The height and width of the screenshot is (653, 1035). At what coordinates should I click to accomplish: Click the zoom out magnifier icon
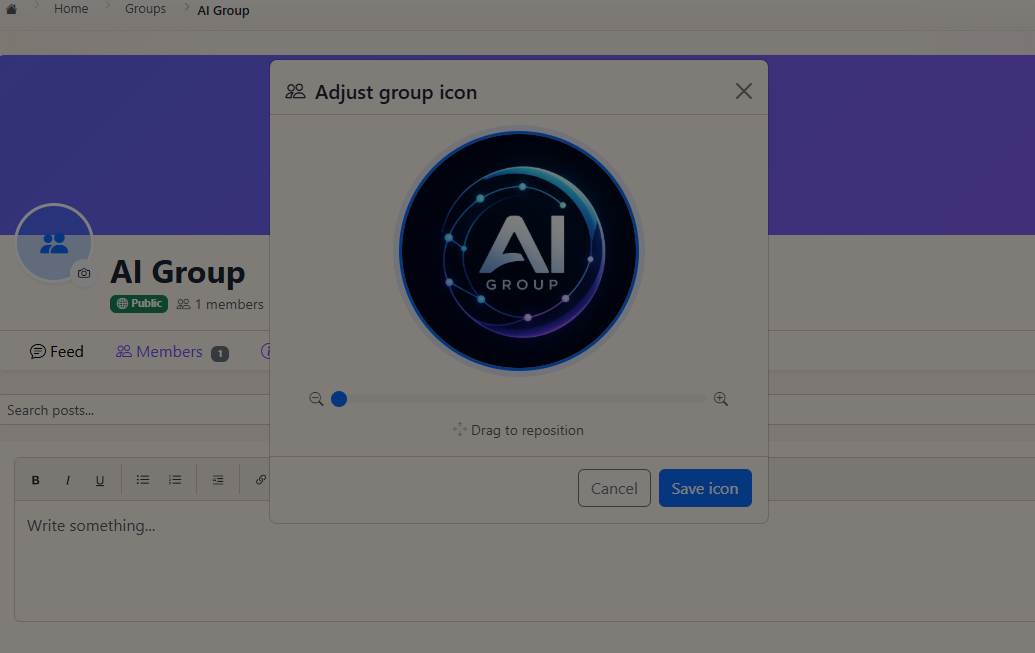click(x=316, y=399)
